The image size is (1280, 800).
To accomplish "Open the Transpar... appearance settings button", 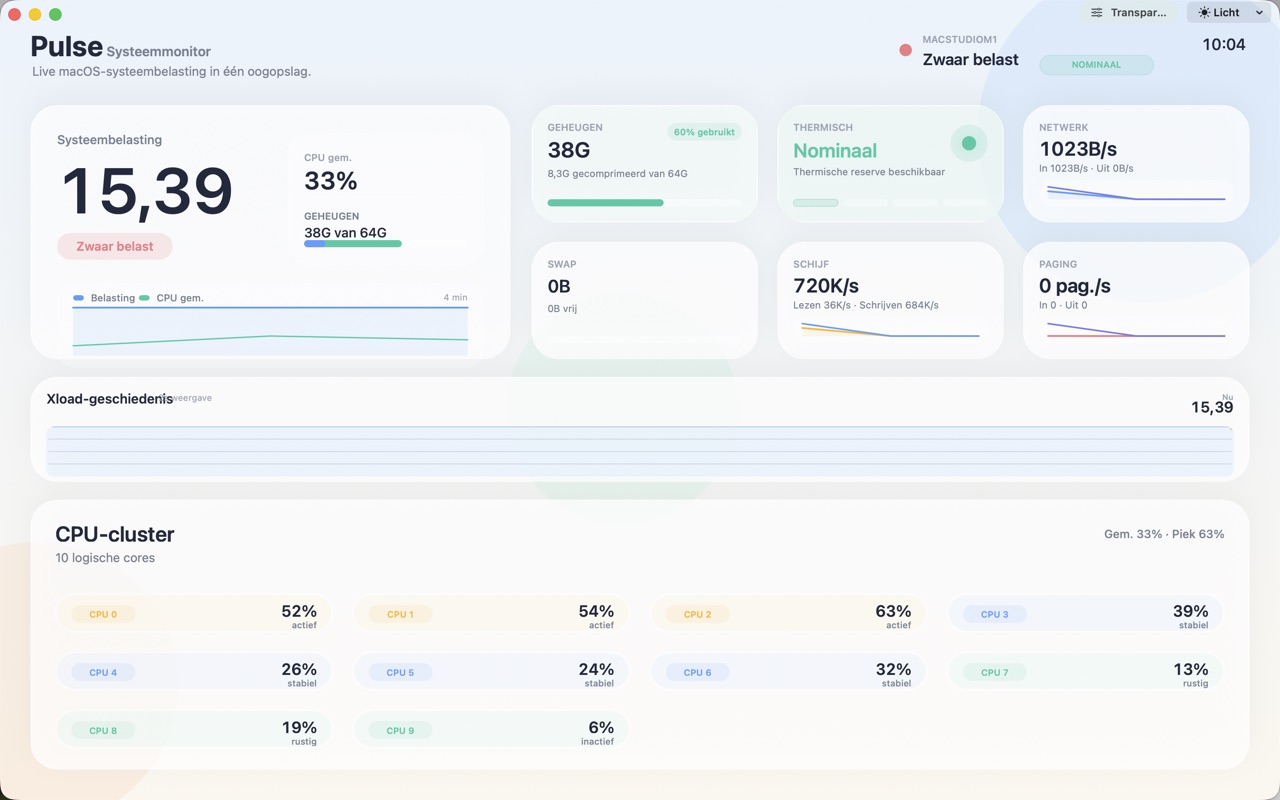I will click(1129, 13).
